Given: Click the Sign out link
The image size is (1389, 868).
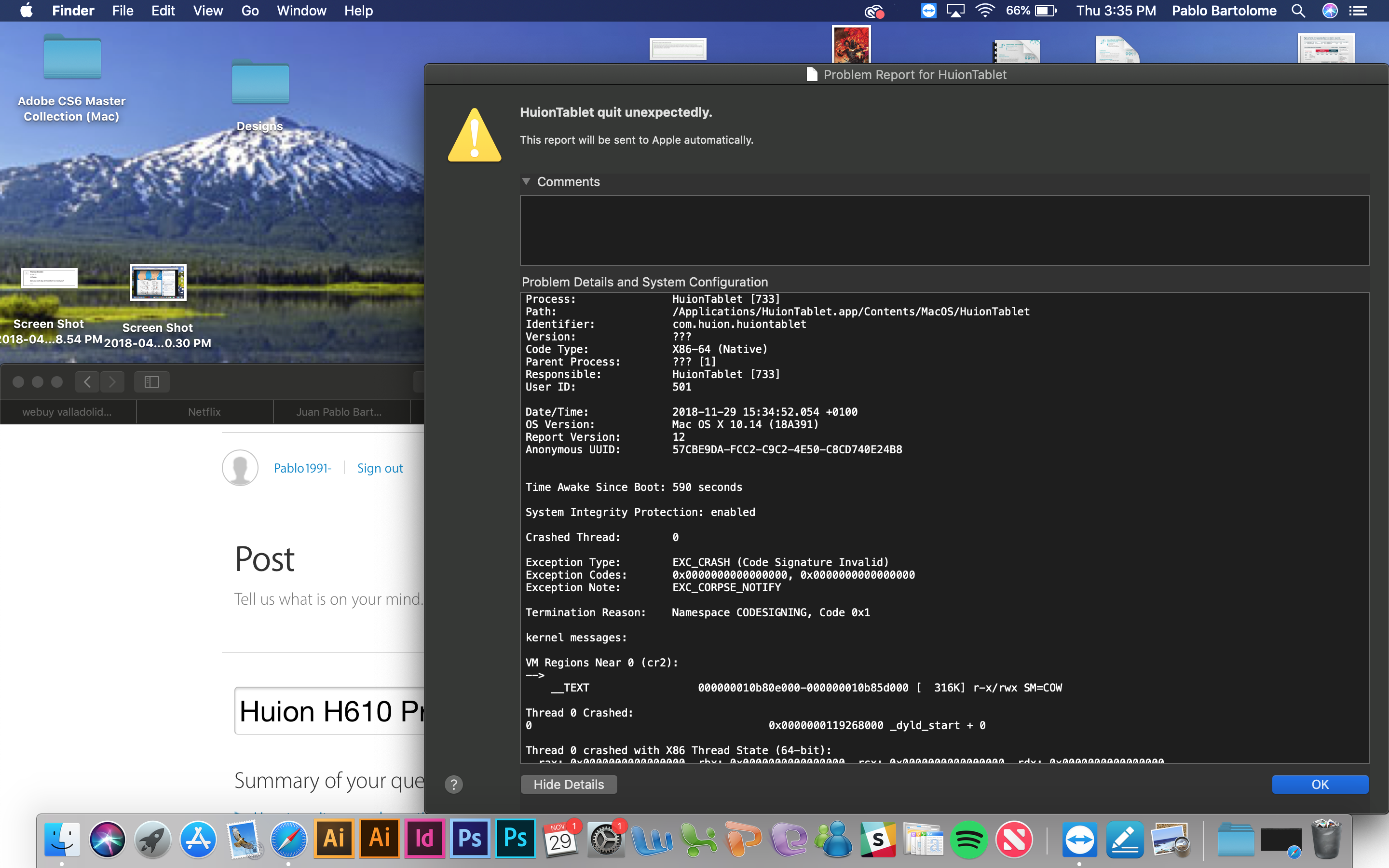Looking at the screenshot, I should pos(380,468).
